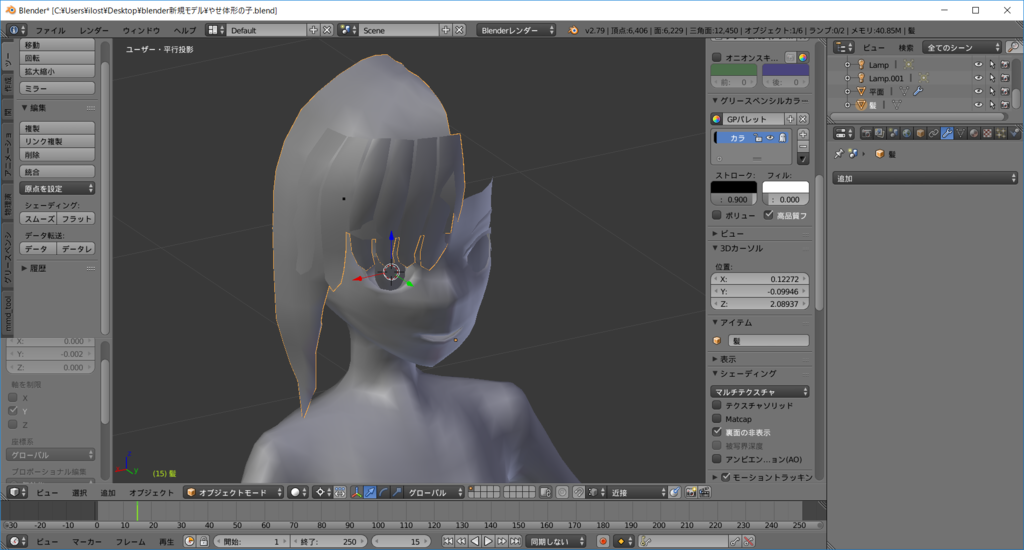The width and height of the screenshot is (1024, 550).
Task: Open the ウィンドウ menu
Action: pyautogui.click(x=141, y=31)
